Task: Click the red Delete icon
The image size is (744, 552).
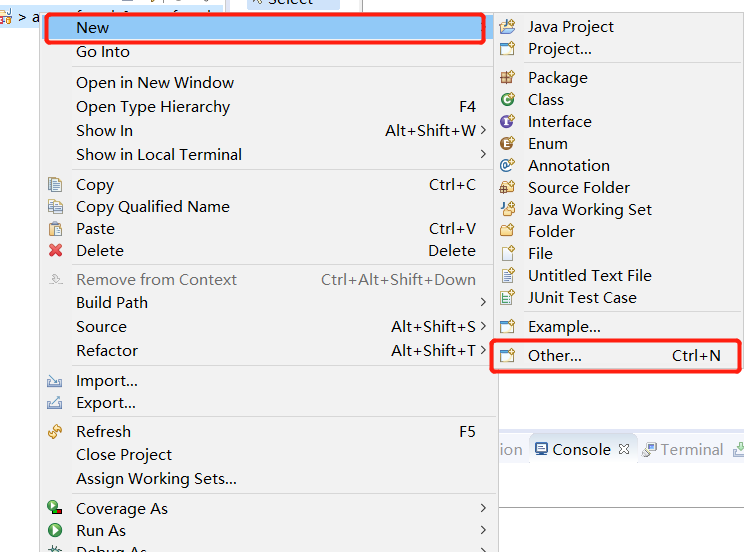Action: (x=56, y=251)
